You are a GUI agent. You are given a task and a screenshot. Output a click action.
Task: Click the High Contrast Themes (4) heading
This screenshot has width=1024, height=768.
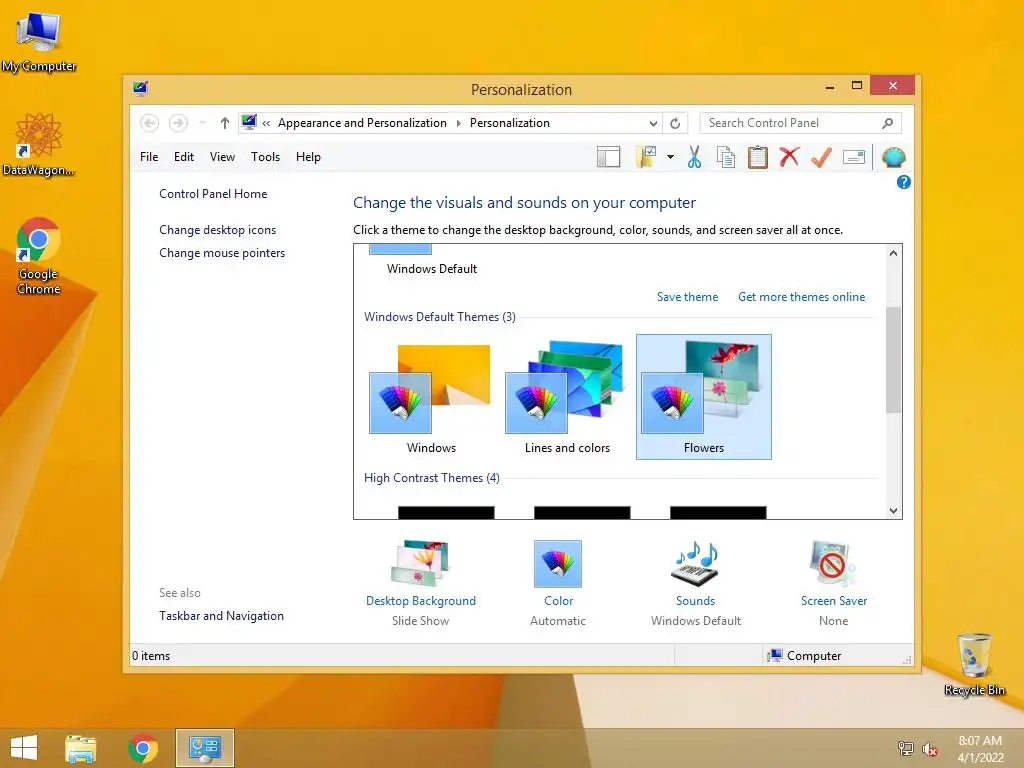pos(432,478)
